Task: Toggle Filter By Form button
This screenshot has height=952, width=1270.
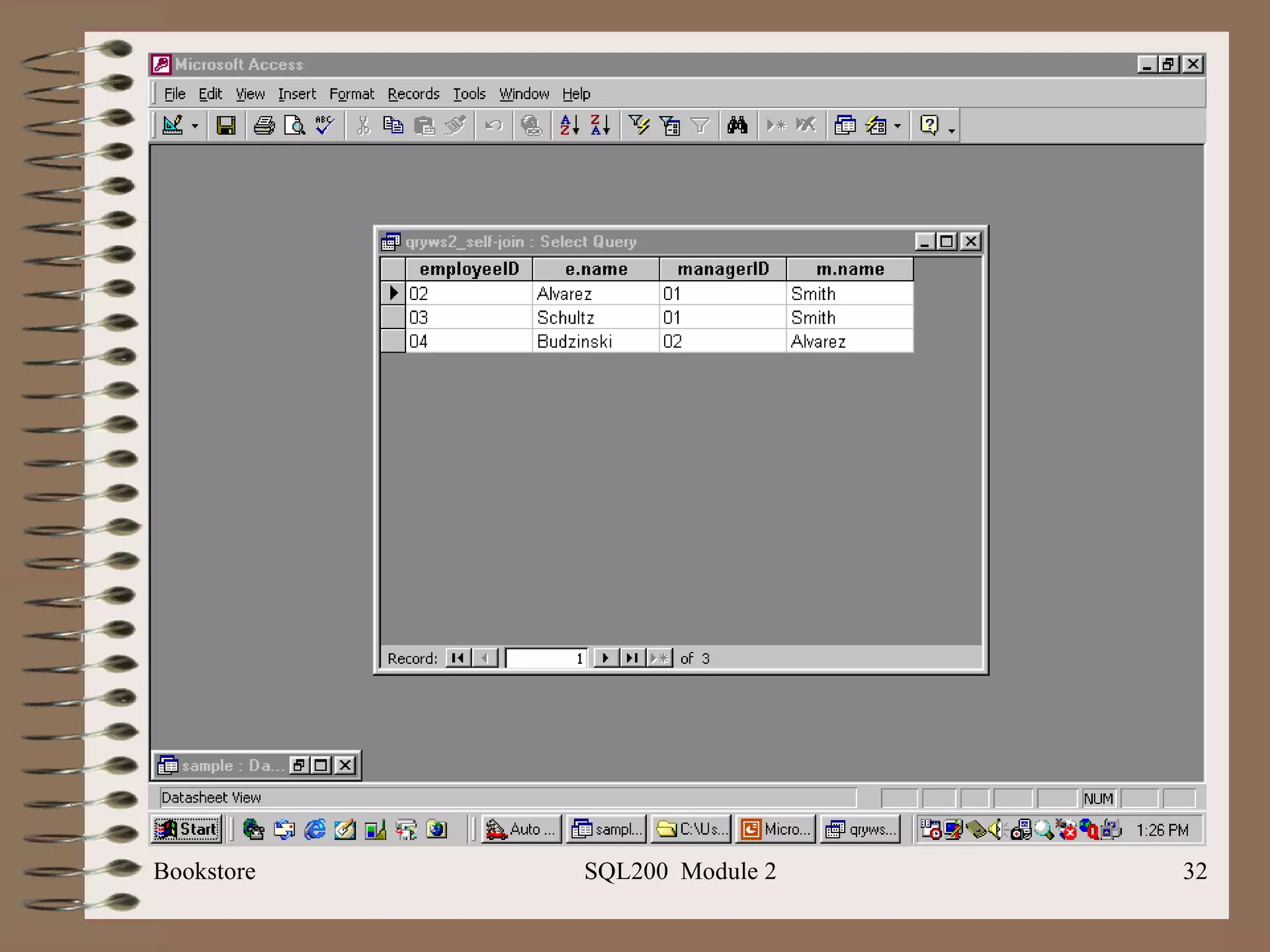Action: pyautogui.click(x=670, y=126)
